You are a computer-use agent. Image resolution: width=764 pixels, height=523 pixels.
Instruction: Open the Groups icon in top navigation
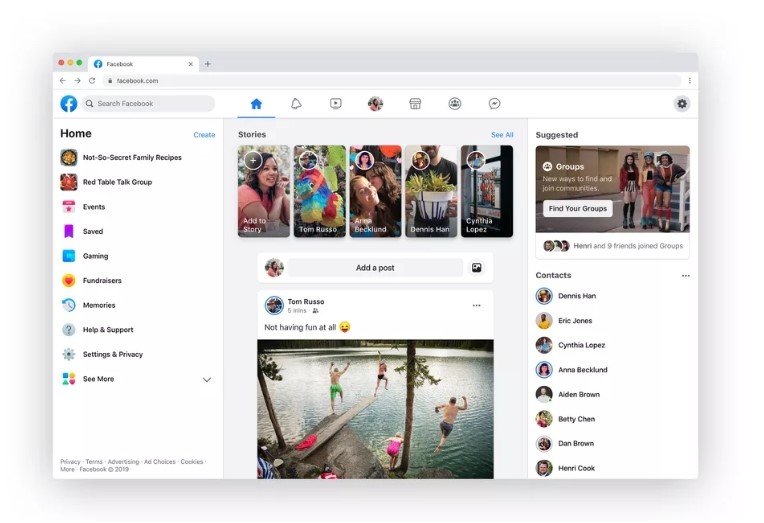455,103
